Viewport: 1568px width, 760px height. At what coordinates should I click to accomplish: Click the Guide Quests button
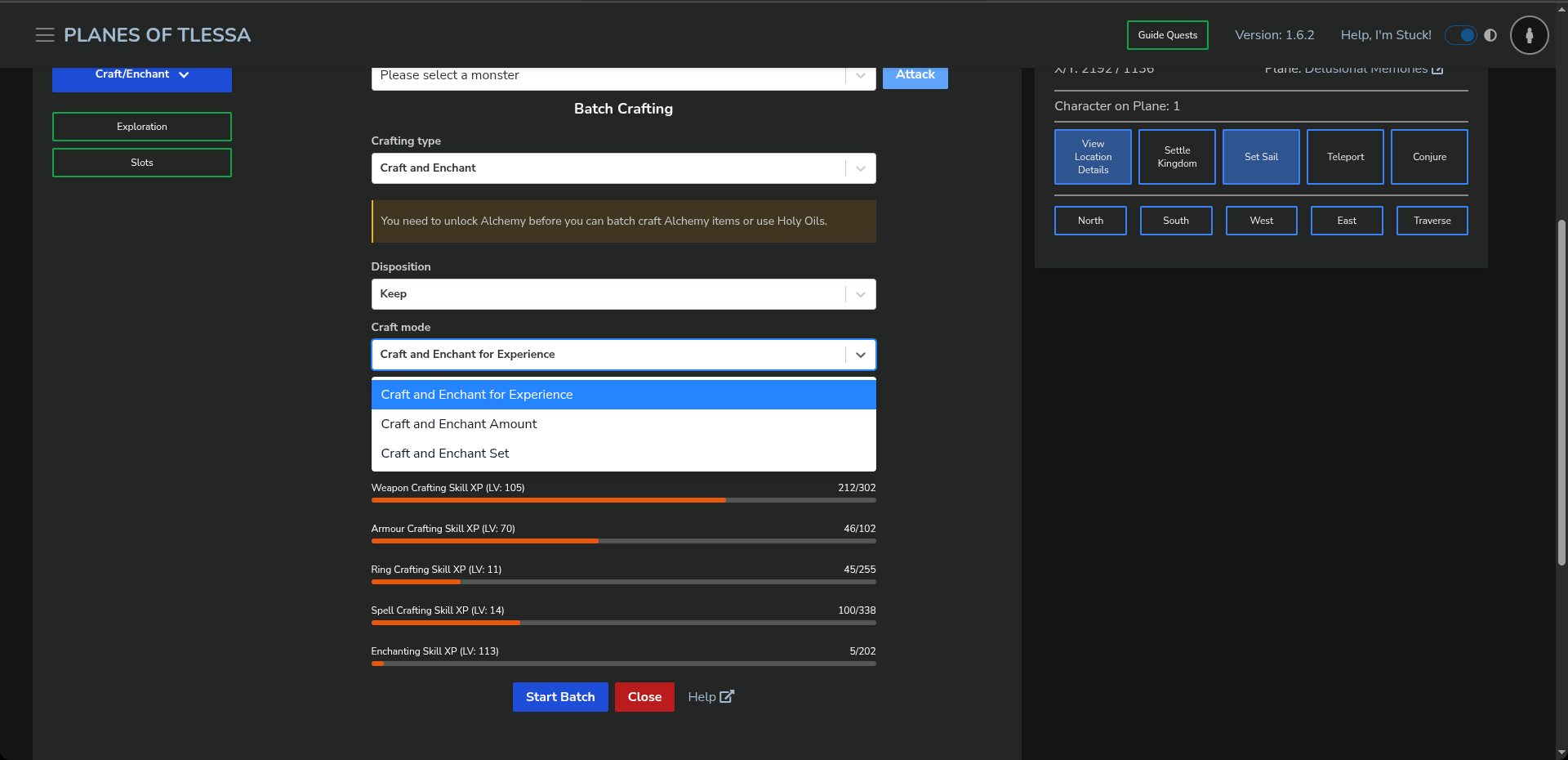(1168, 35)
